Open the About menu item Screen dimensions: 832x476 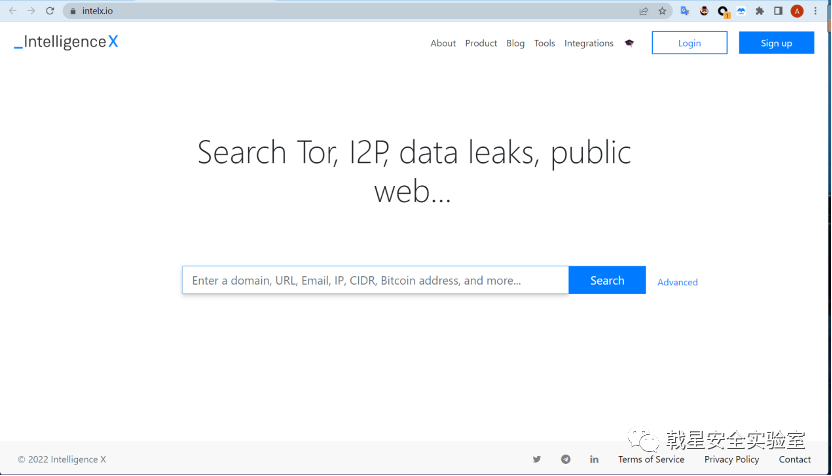coord(443,44)
